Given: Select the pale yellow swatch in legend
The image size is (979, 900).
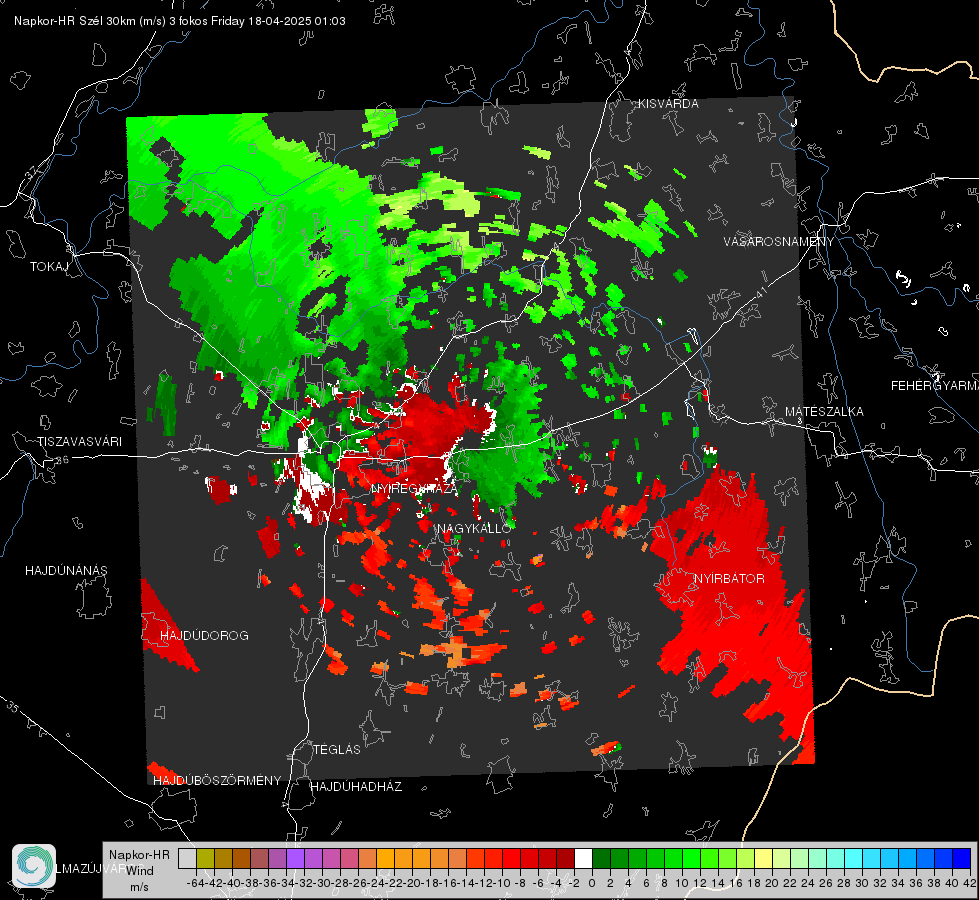Looking at the screenshot, I should tap(764, 858).
